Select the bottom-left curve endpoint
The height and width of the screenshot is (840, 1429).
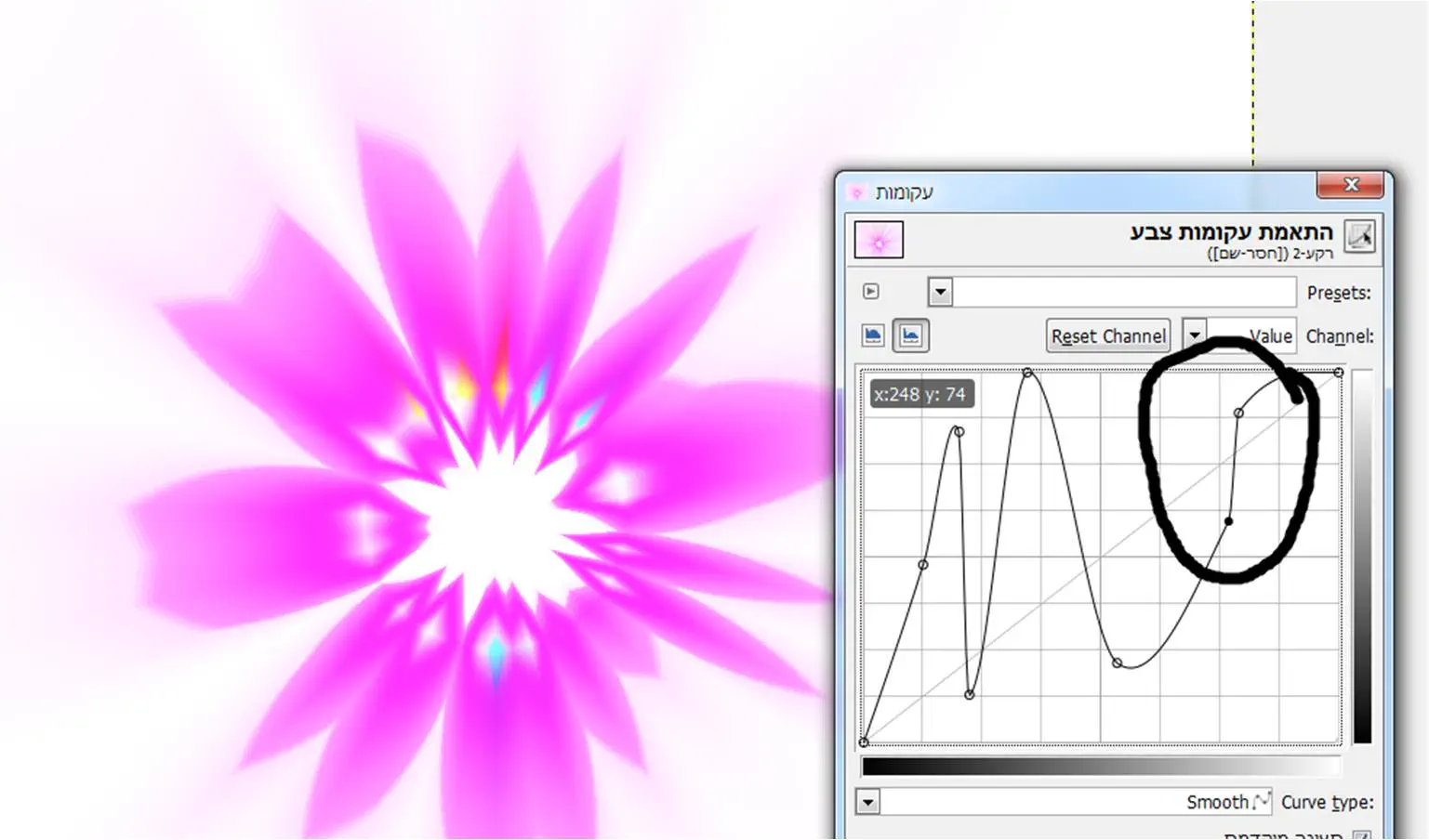[x=865, y=742]
